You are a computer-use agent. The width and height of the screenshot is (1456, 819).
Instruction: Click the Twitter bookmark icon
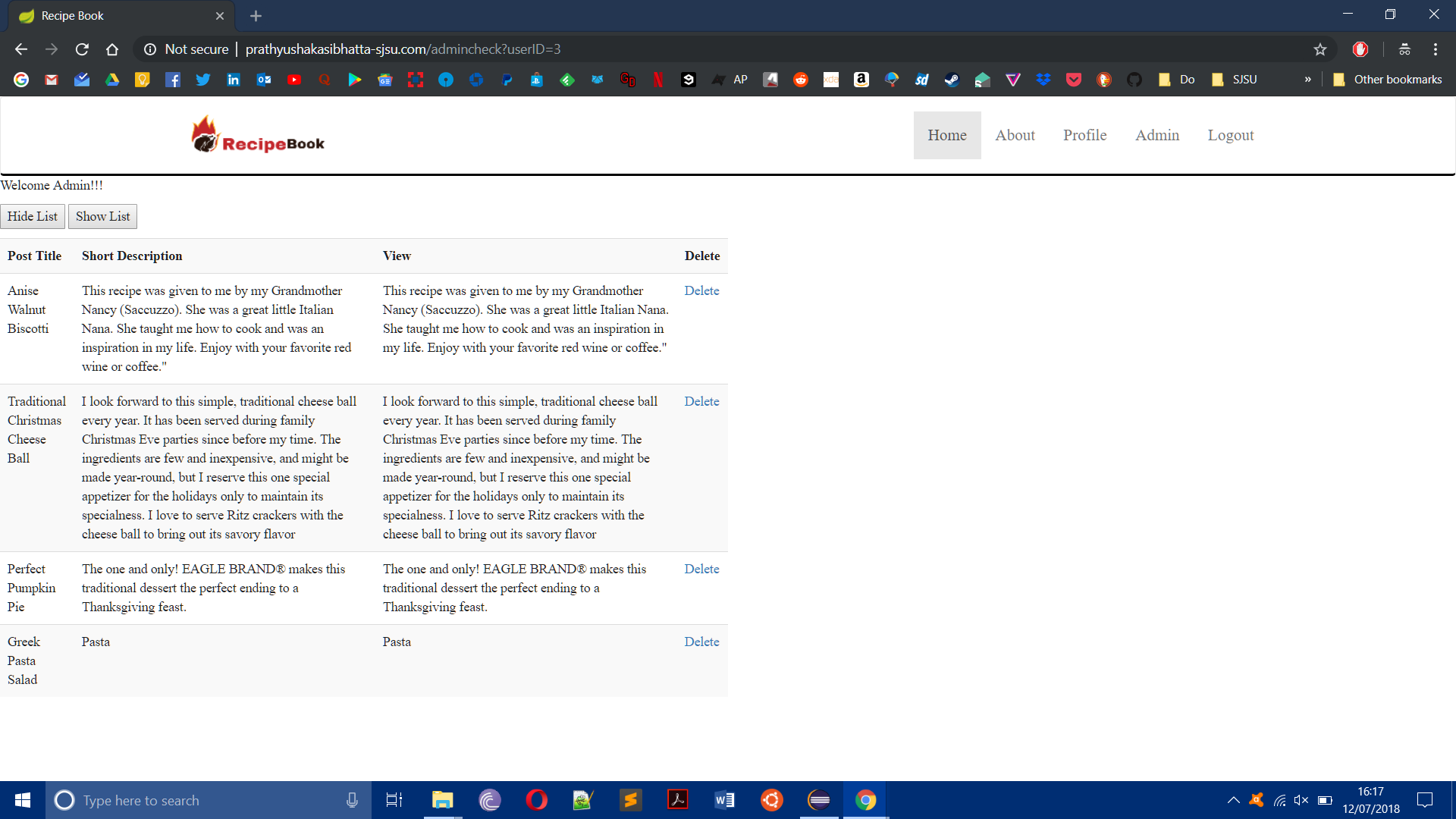pyautogui.click(x=203, y=80)
